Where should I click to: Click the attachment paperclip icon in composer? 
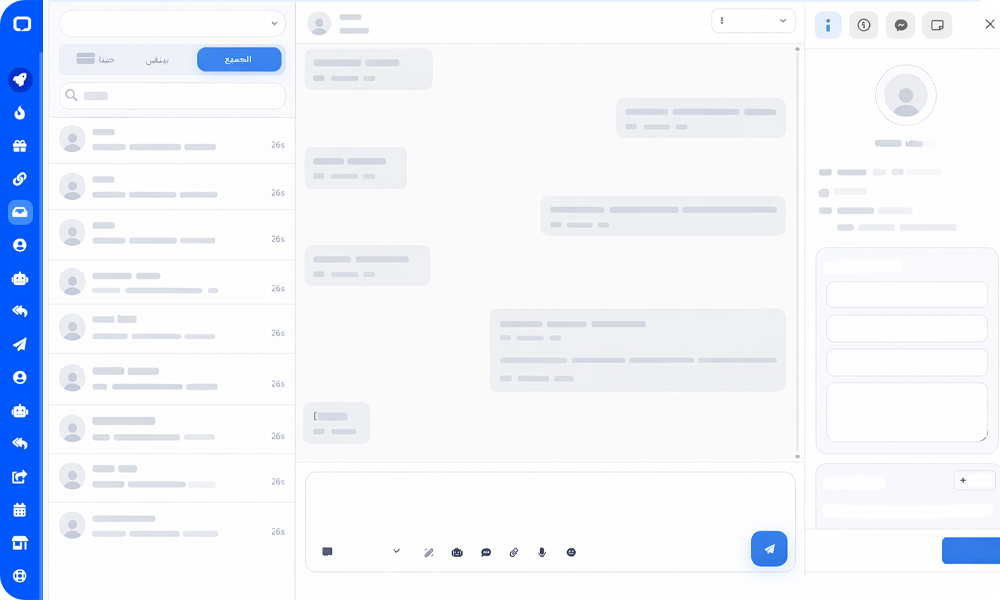coord(514,552)
